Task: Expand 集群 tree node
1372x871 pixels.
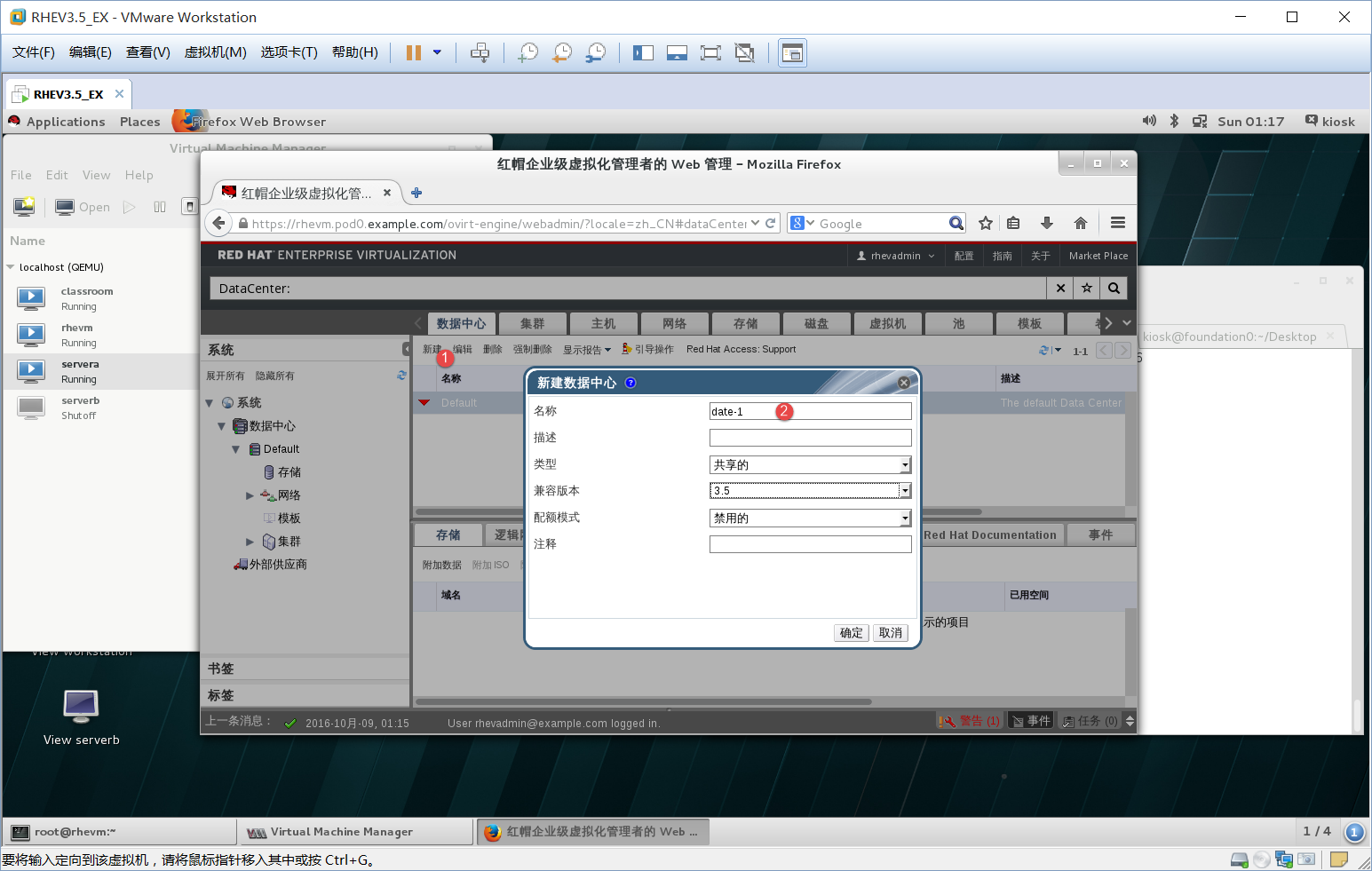Action: pyautogui.click(x=250, y=542)
